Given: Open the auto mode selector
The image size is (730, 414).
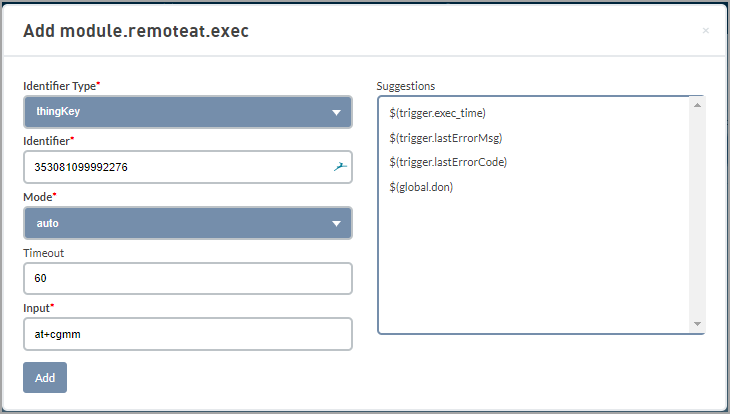Looking at the screenshot, I should [x=188, y=223].
